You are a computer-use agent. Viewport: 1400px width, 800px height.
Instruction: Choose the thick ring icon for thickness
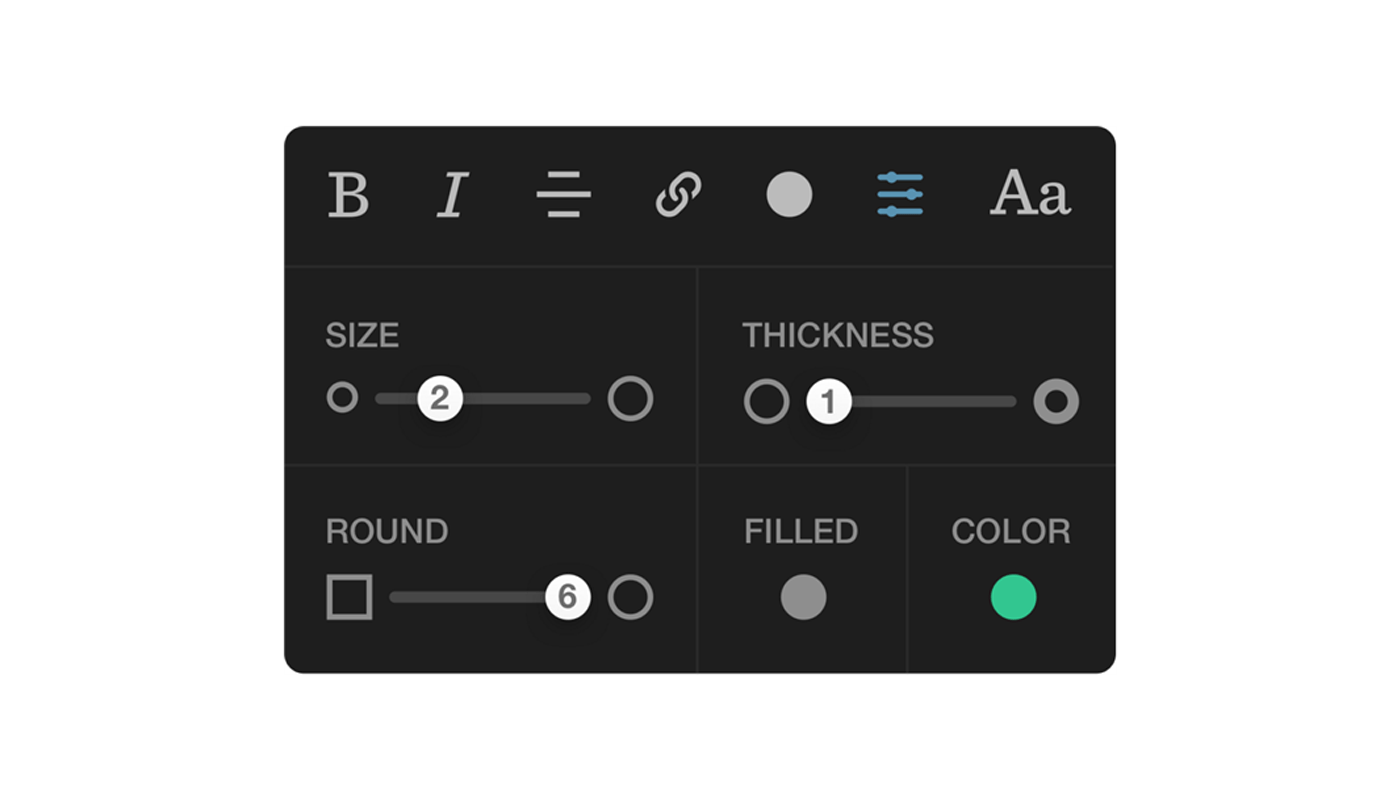coord(1056,401)
